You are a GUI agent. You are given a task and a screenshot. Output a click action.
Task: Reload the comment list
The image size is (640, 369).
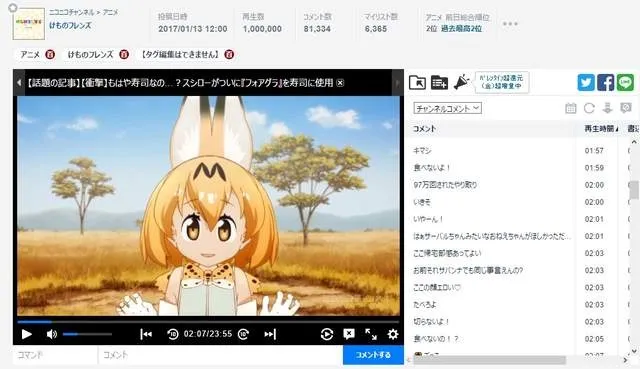tap(589, 108)
